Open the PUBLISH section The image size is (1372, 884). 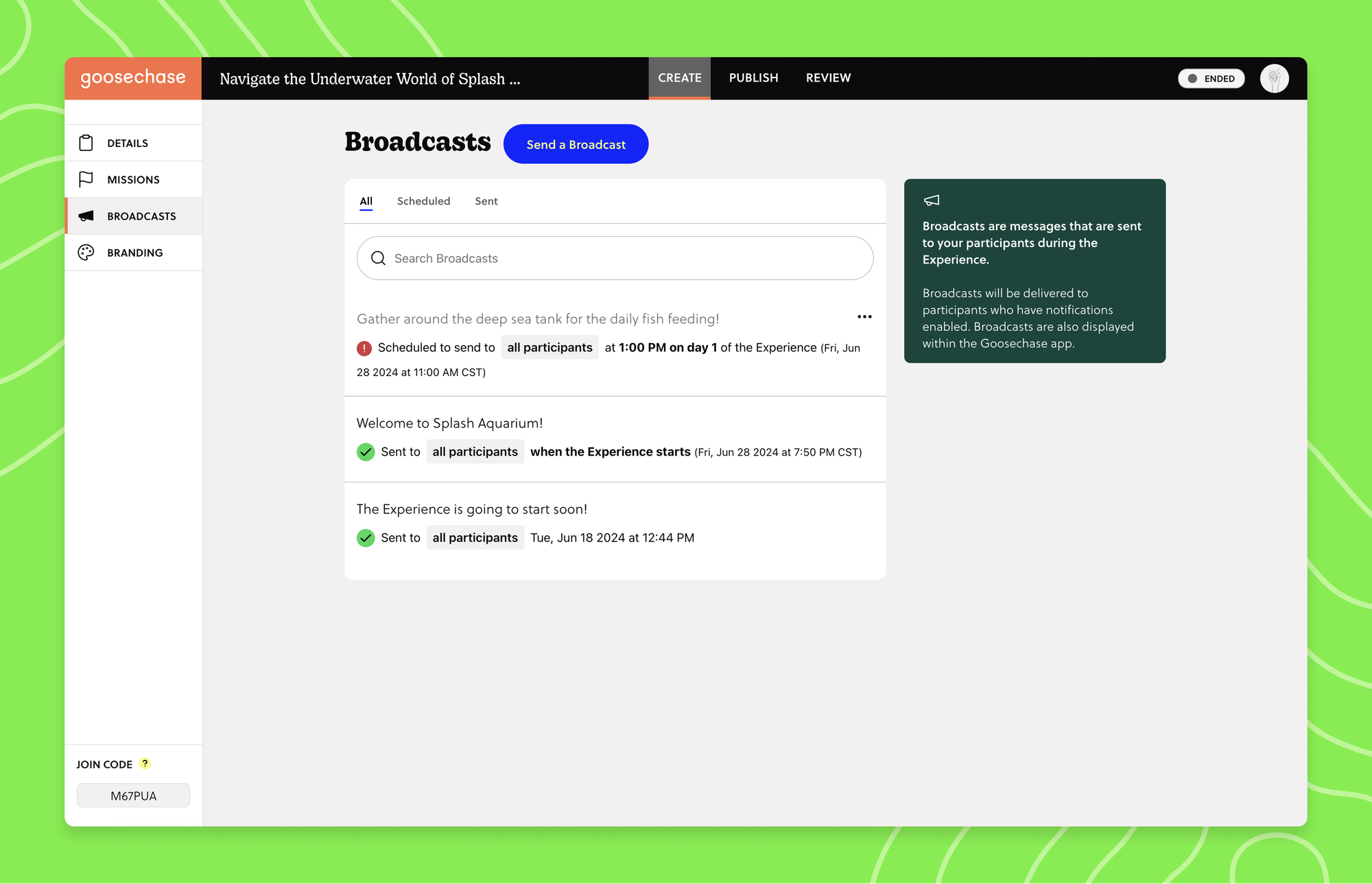coord(753,78)
